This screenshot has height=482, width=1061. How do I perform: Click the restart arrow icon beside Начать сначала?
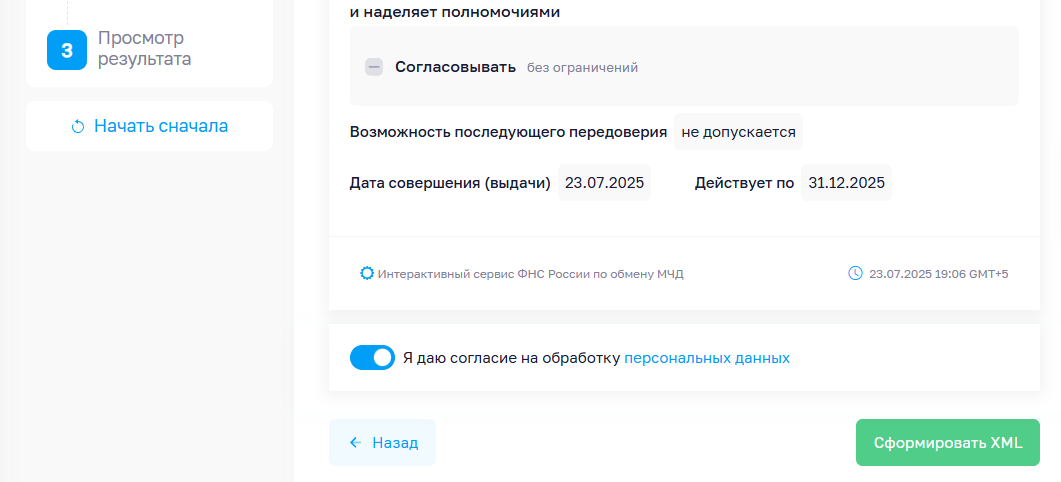pyautogui.click(x=78, y=127)
